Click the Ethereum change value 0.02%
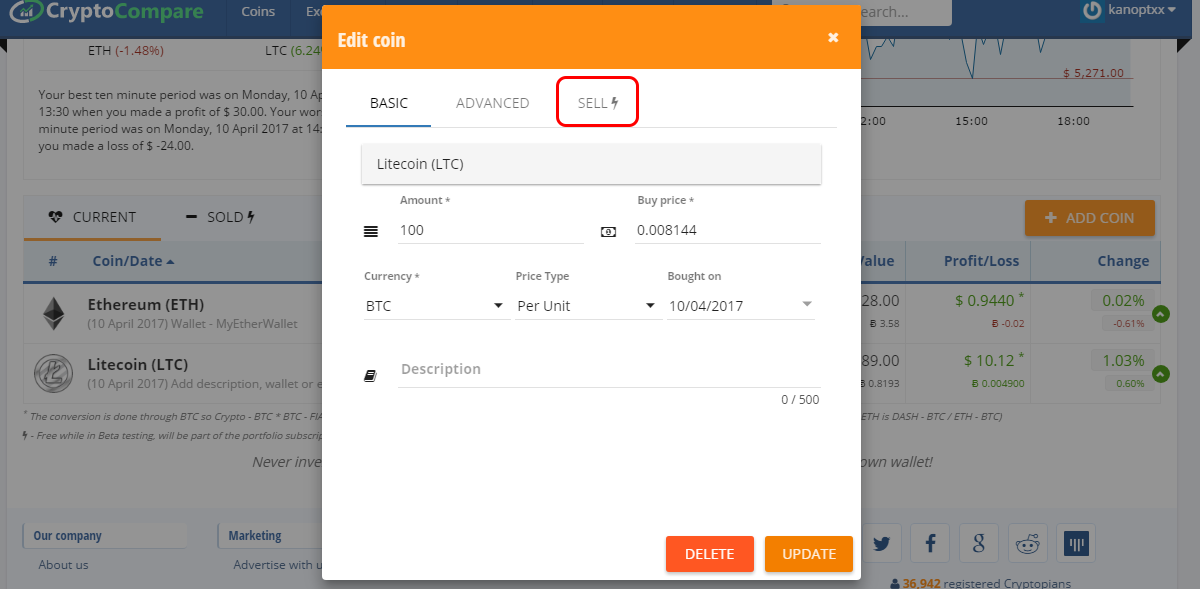 tap(1123, 301)
